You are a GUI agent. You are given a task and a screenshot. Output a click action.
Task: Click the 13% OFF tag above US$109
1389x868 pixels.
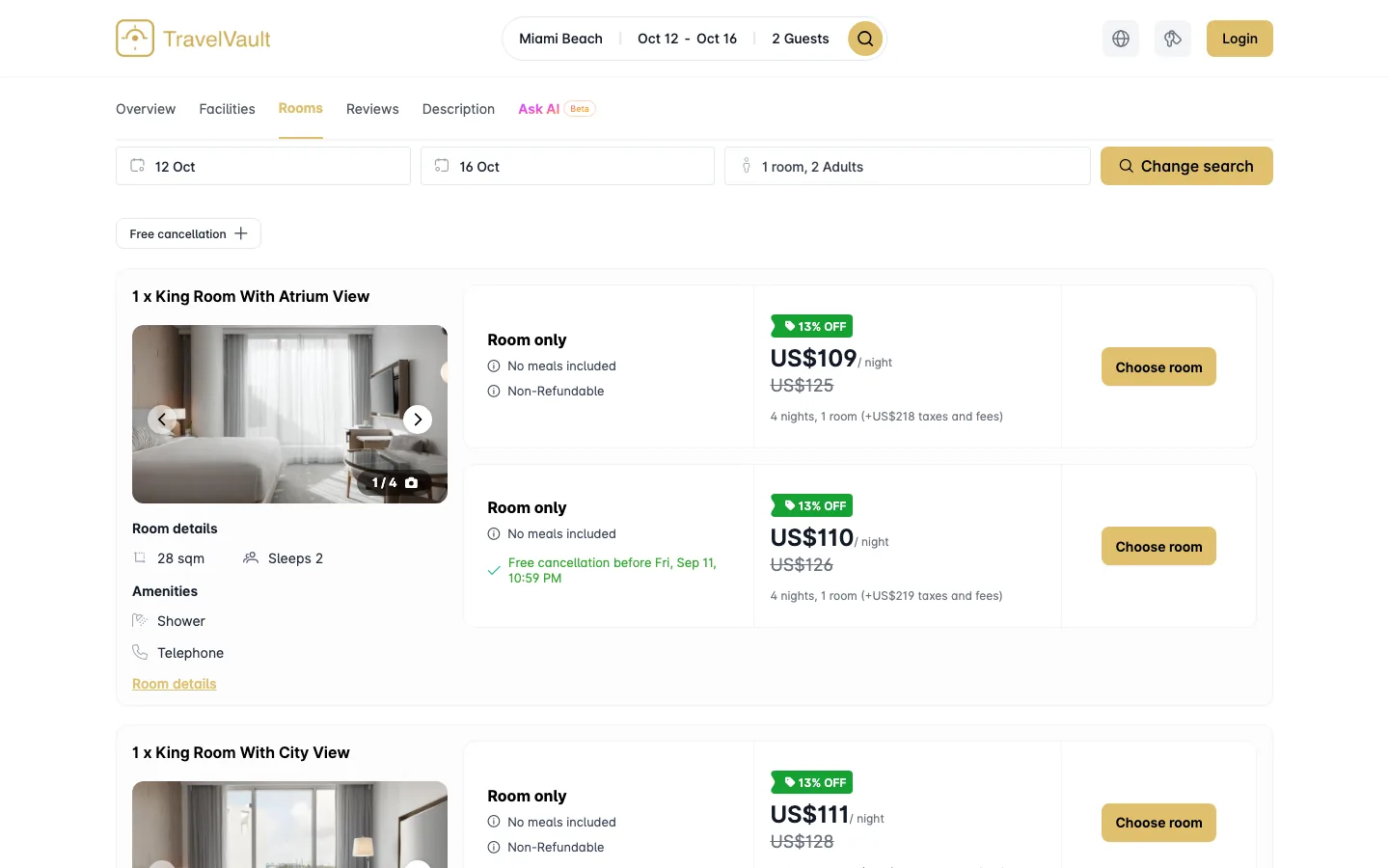coord(811,326)
